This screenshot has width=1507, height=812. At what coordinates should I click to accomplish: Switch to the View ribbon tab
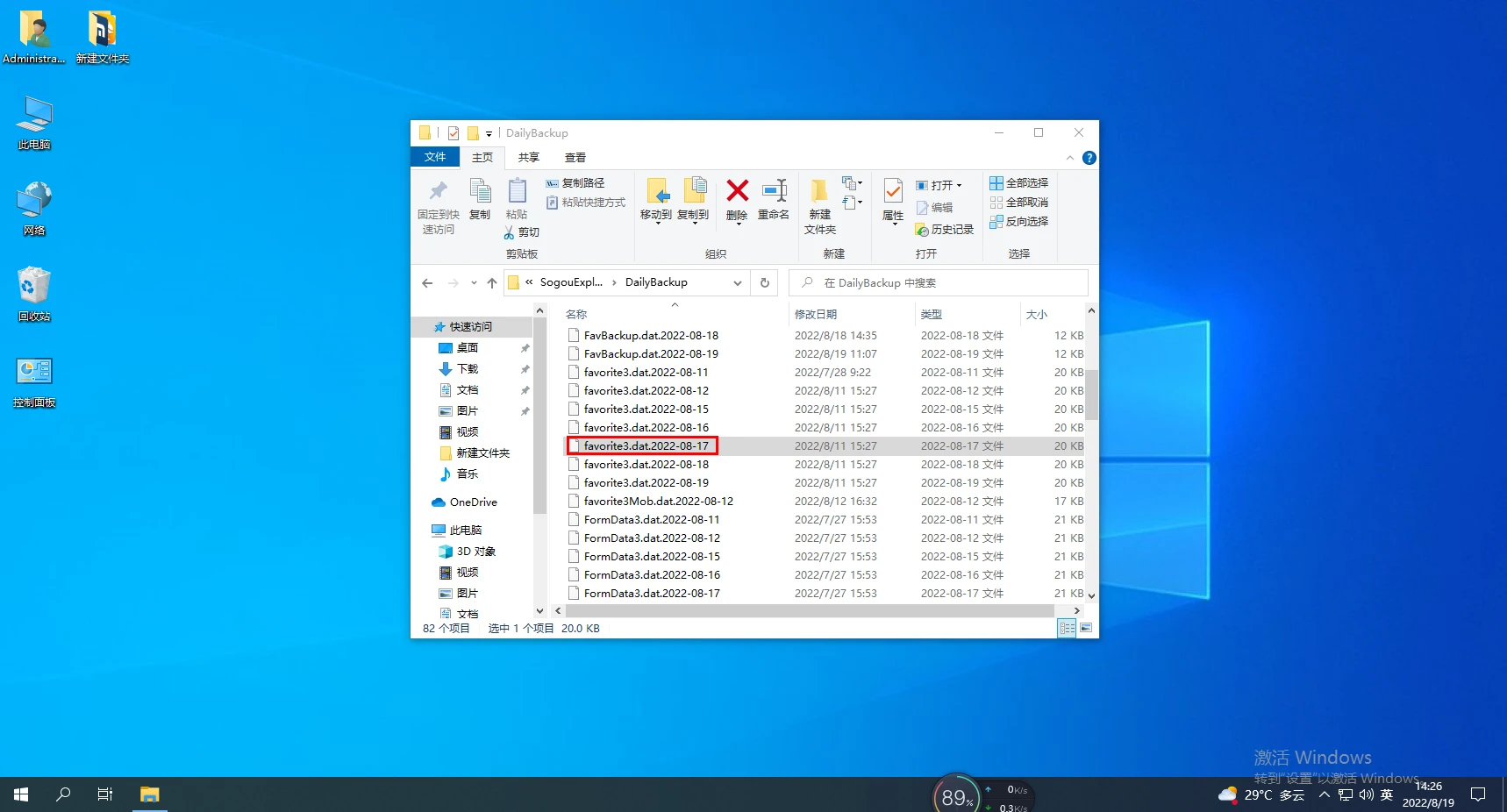coord(575,157)
